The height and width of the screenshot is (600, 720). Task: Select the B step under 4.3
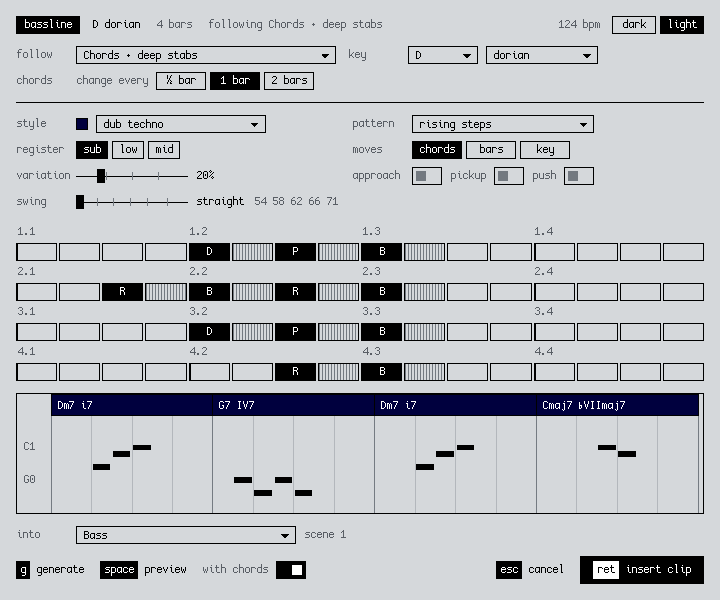[x=382, y=371]
